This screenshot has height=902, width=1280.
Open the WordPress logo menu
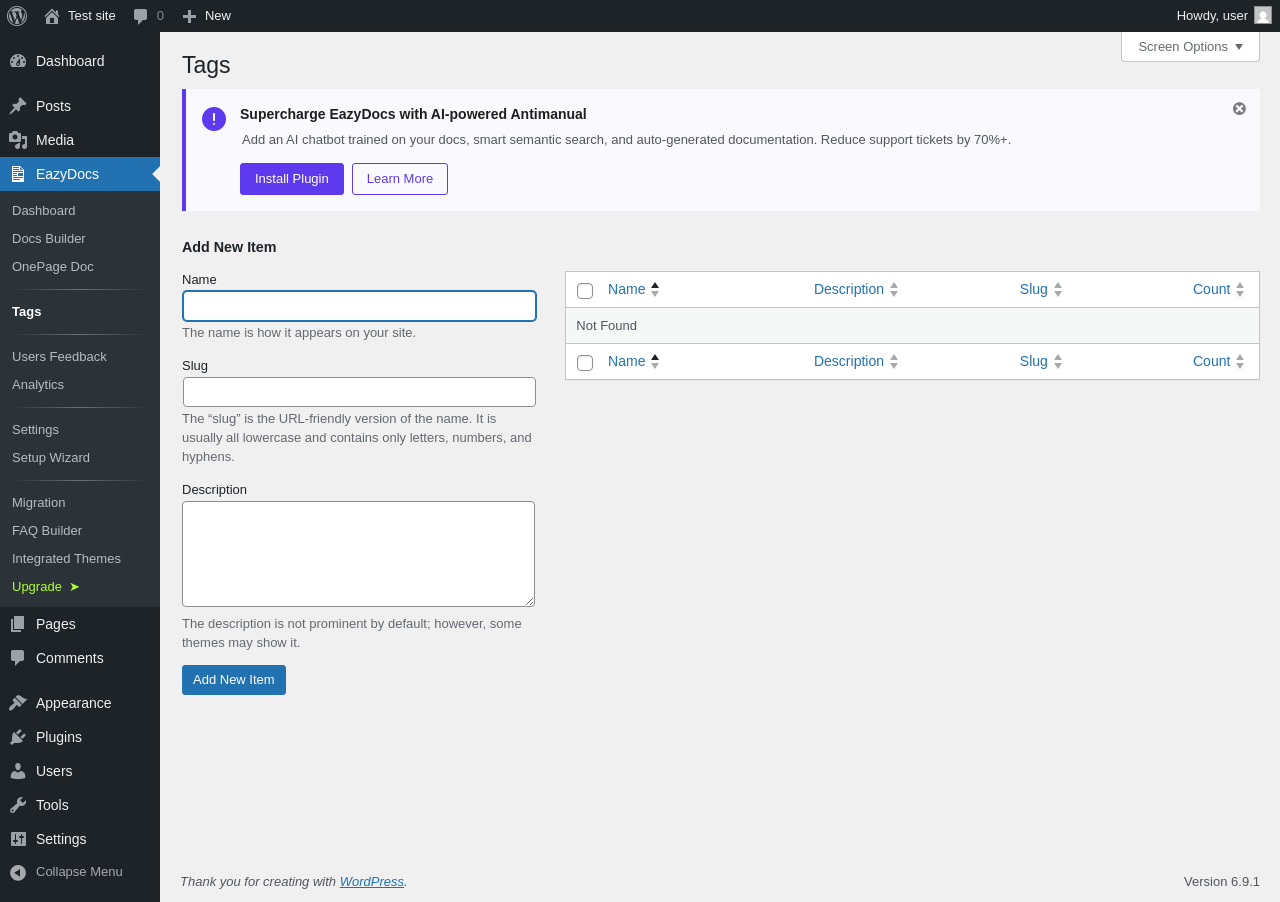pyautogui.click(x=17, y=16)
